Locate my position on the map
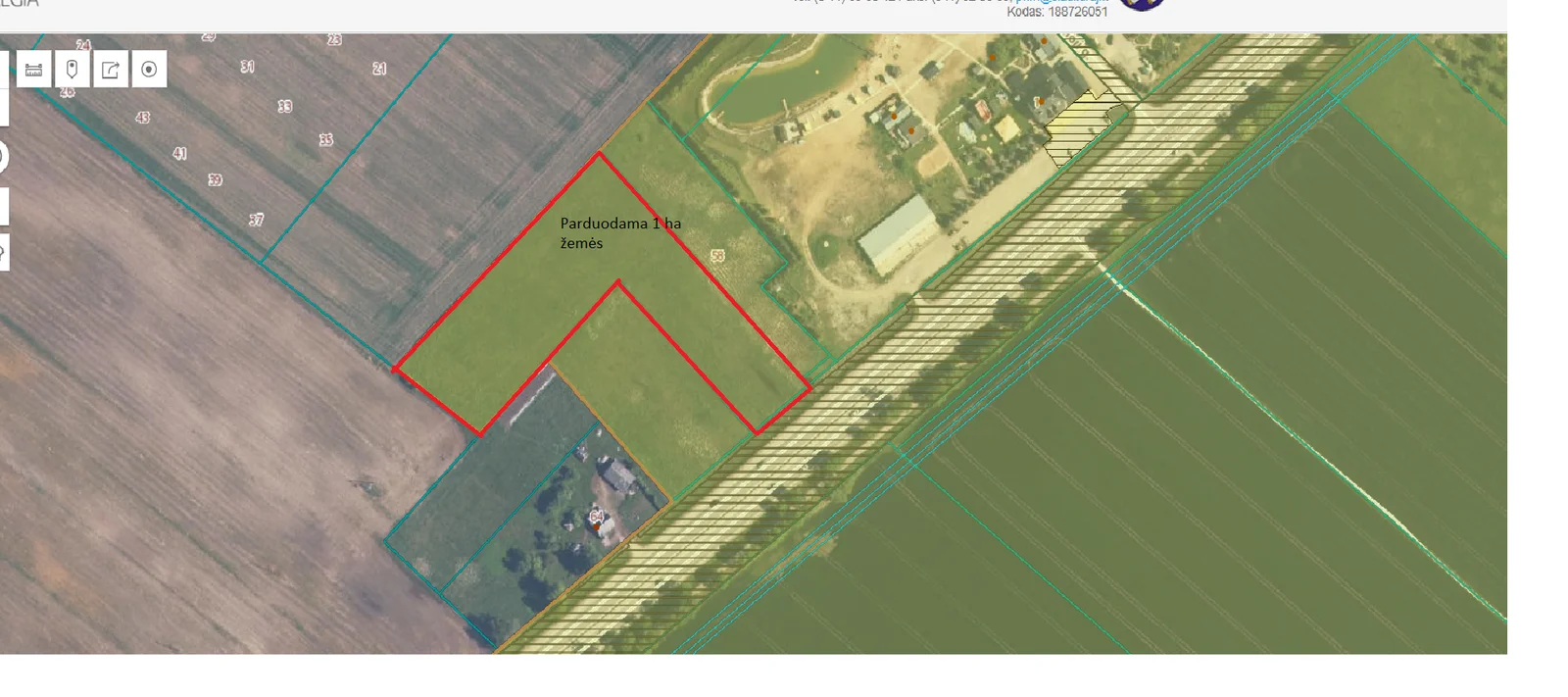1568x697 pixels. coord(149,70)
